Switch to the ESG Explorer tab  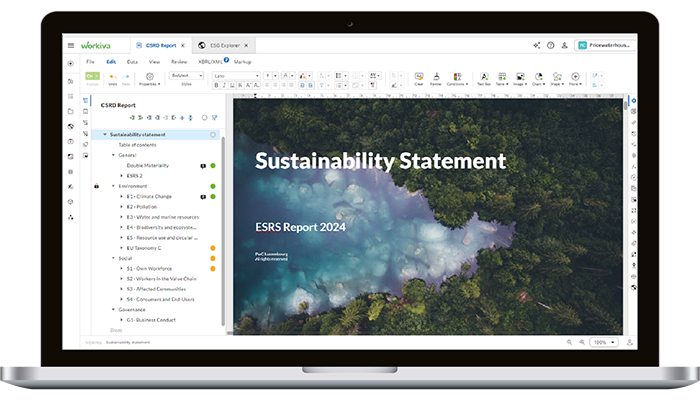tap(224, 45)
